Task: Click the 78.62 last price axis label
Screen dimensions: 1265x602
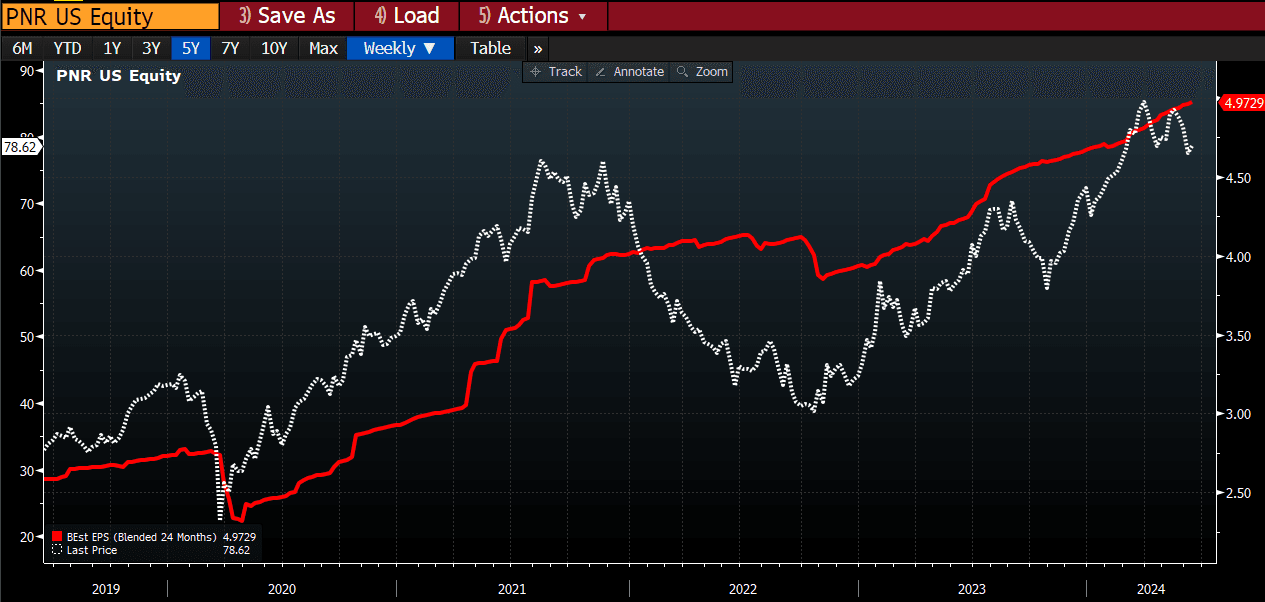Action: tap(20, 146)
